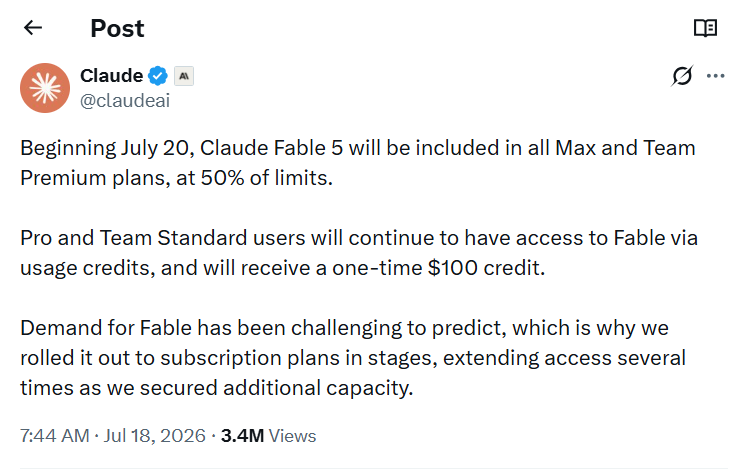Click the Demand for Fable paragraph
This screenshot has height=470, width=742.
point(353,358)
